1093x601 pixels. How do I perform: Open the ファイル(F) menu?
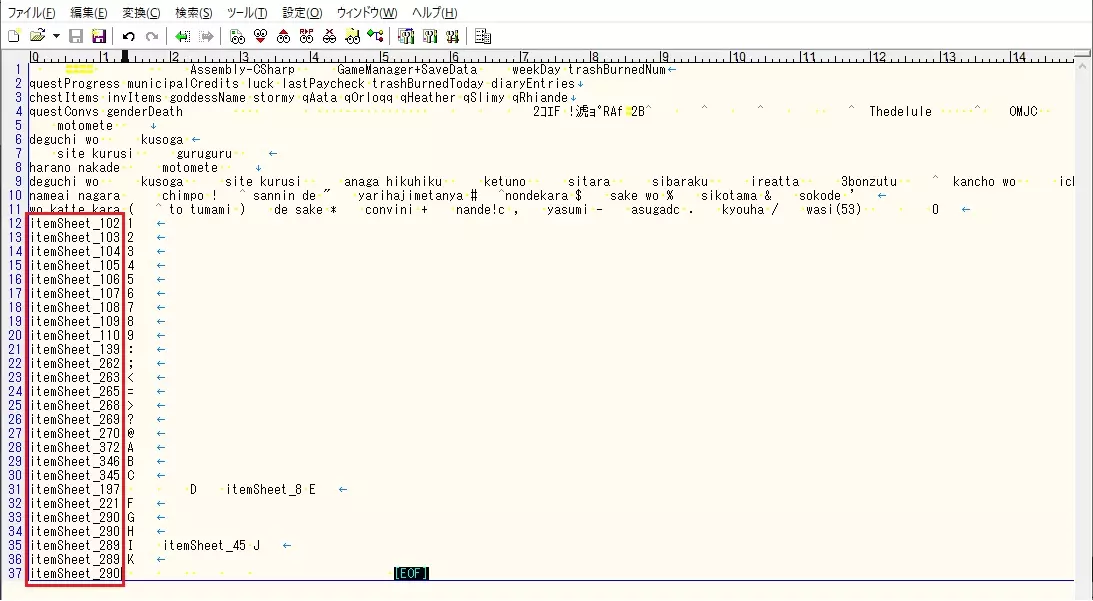pos(31,13)
